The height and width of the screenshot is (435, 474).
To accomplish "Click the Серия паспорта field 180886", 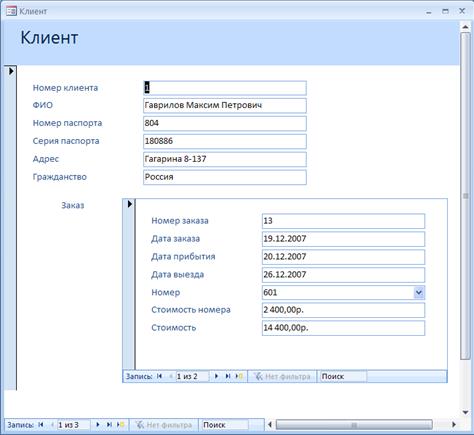I will click(225, 141).
